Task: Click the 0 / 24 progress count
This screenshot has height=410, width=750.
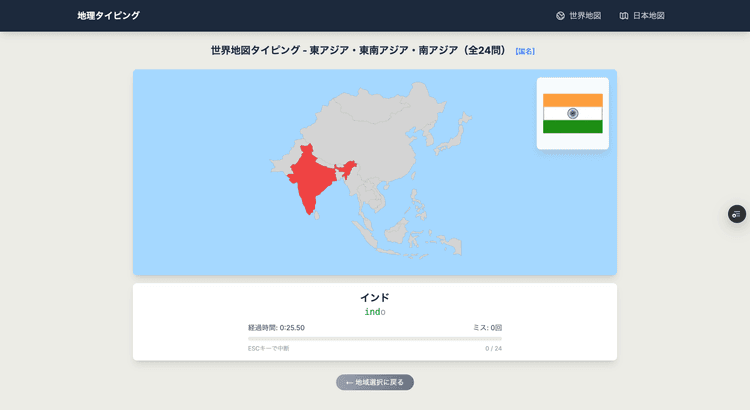Action: pyautogui.click(x=494, y=349)
